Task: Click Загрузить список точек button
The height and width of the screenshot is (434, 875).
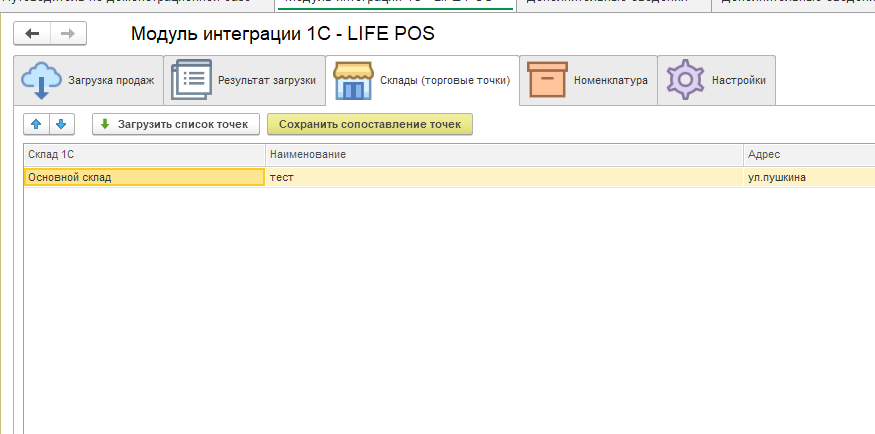Action: click(176, 124)
